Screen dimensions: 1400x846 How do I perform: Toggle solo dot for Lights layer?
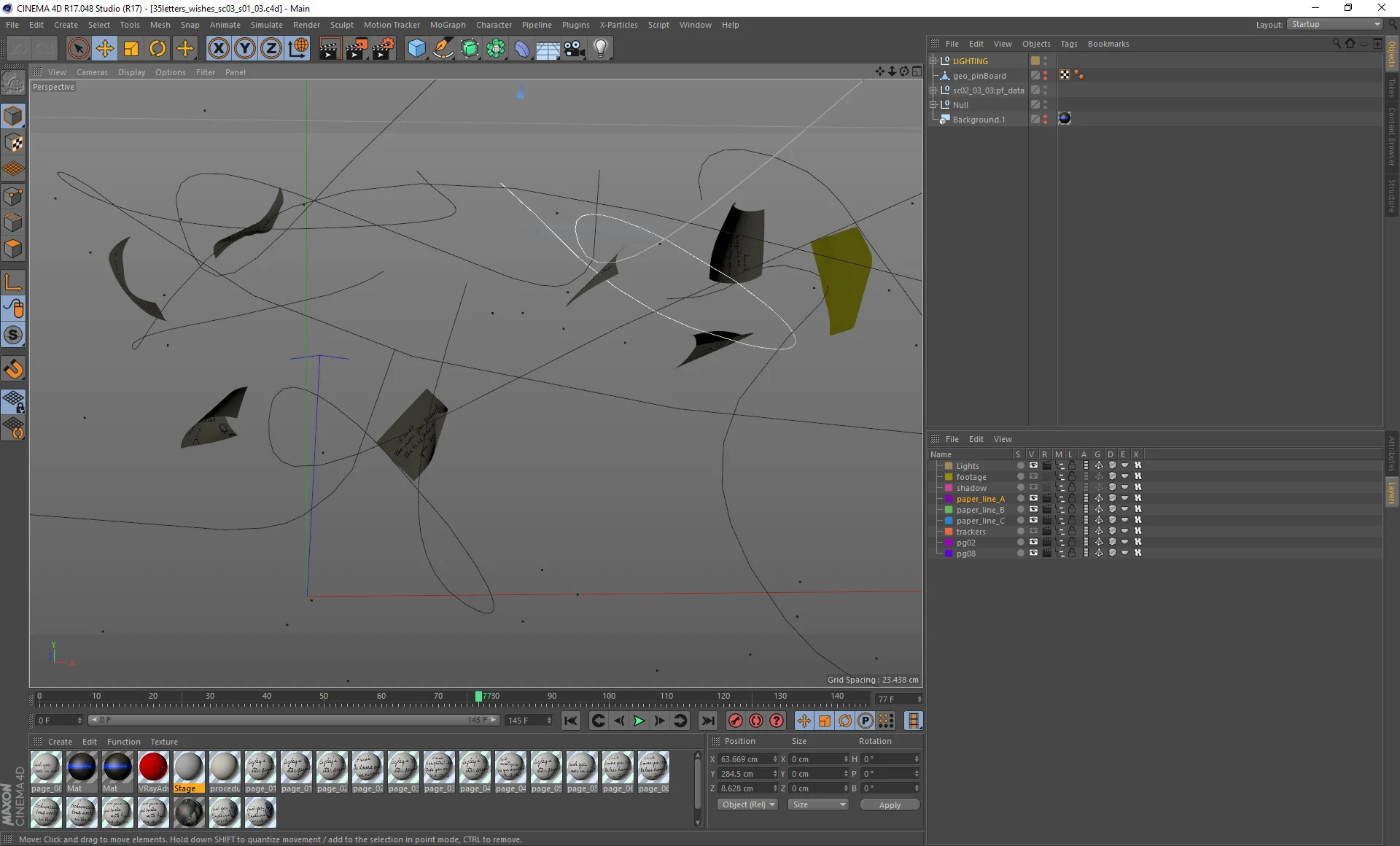[x=1020, y=465]
